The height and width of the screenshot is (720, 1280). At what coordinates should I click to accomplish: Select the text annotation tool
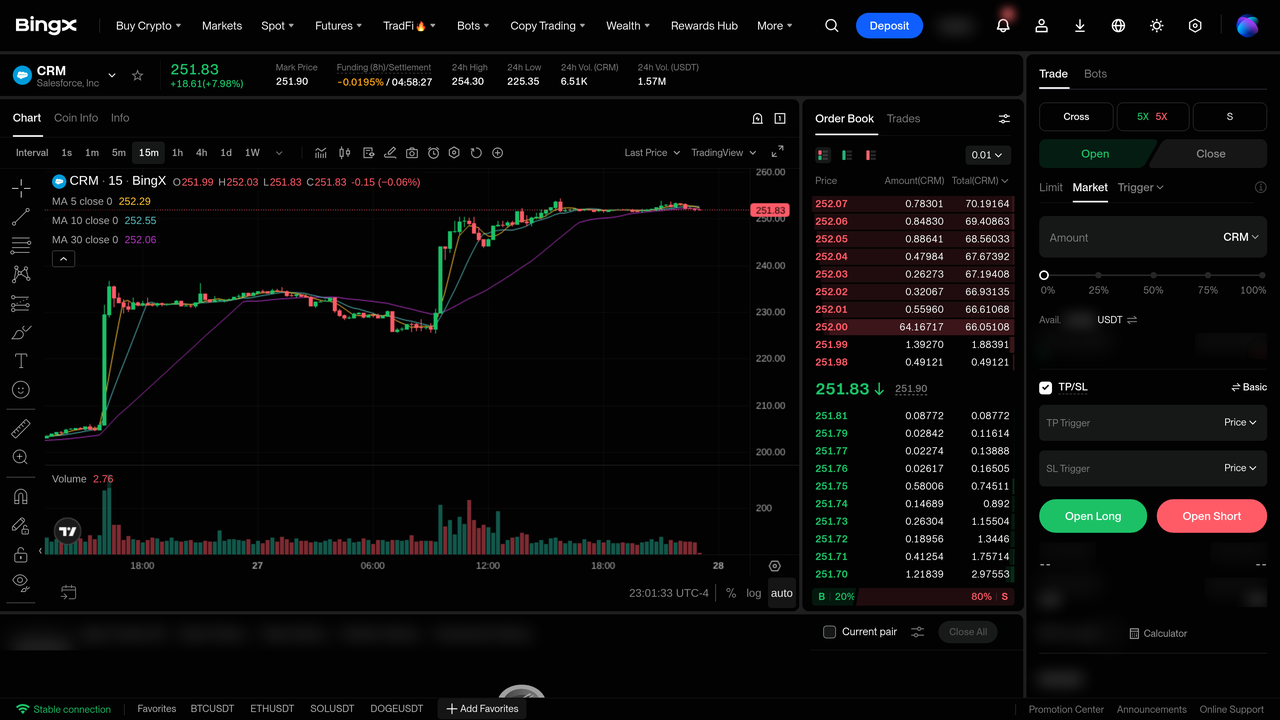(x=21, y=361)
